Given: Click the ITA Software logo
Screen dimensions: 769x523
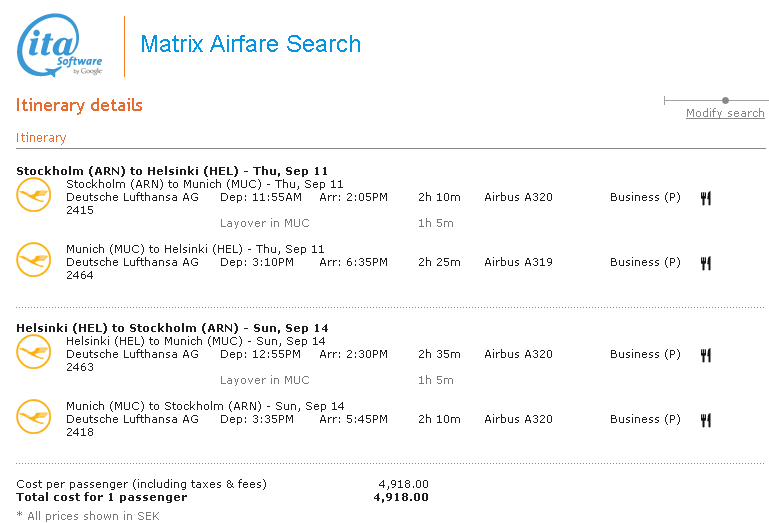Looking at the screenshot, I should pyautogui.click(x=59, y=46).
